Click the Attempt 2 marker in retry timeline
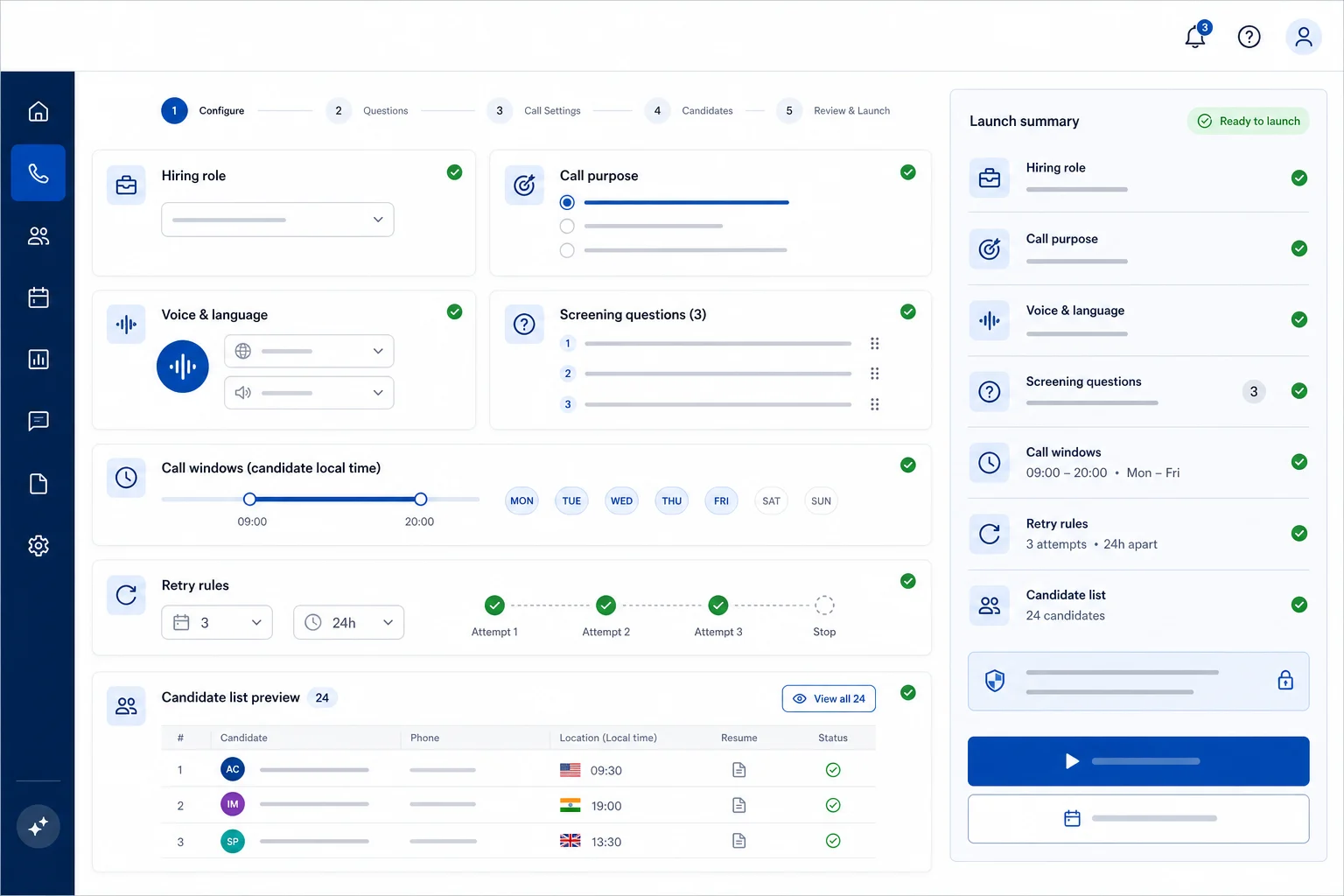This screenshot has width=1344, height=896. [x=606, y=605]
